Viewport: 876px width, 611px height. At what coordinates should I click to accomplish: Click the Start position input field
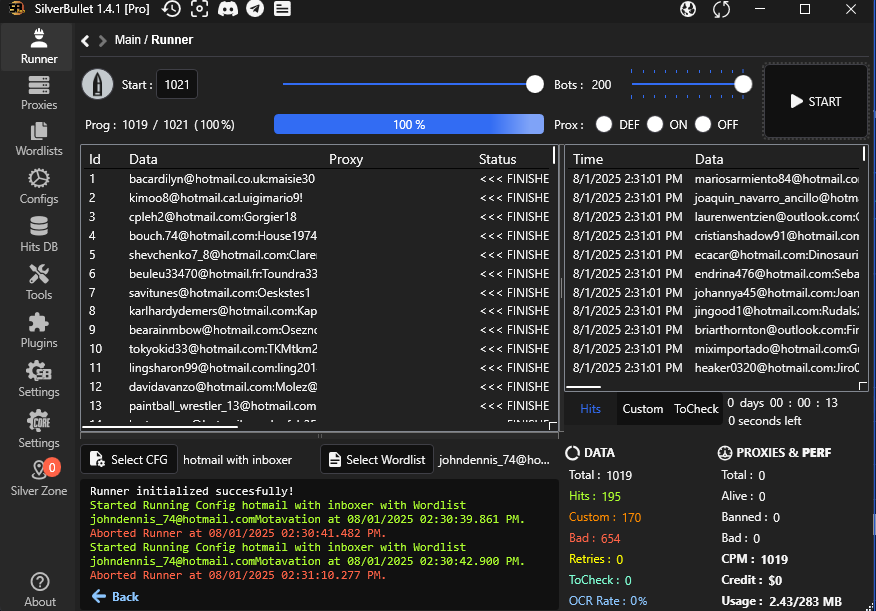pyautogui.click(x=177, y=85)
